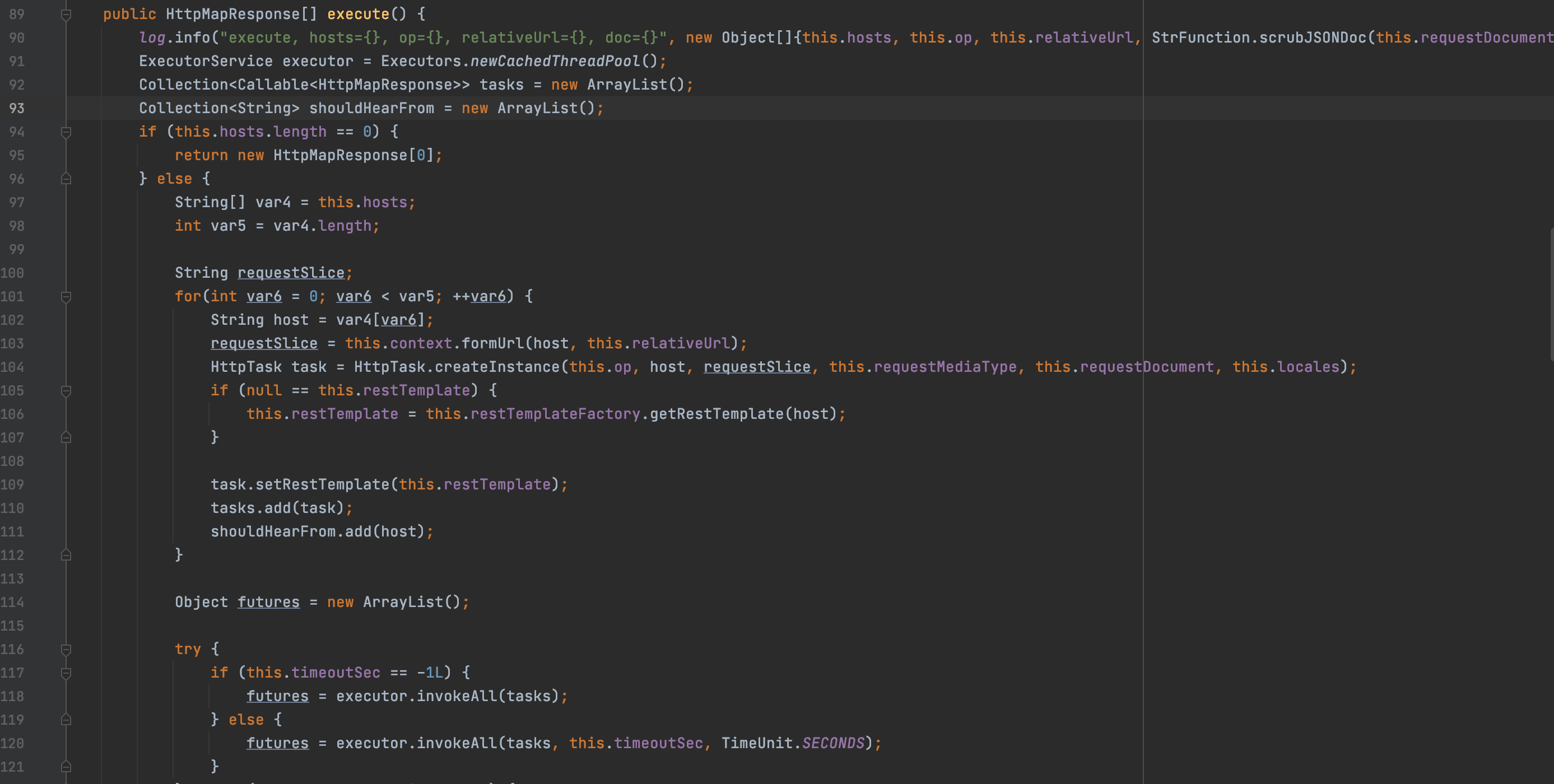Click log.info call on line 90
This screenshot has width=1554, height=784.
174,38
